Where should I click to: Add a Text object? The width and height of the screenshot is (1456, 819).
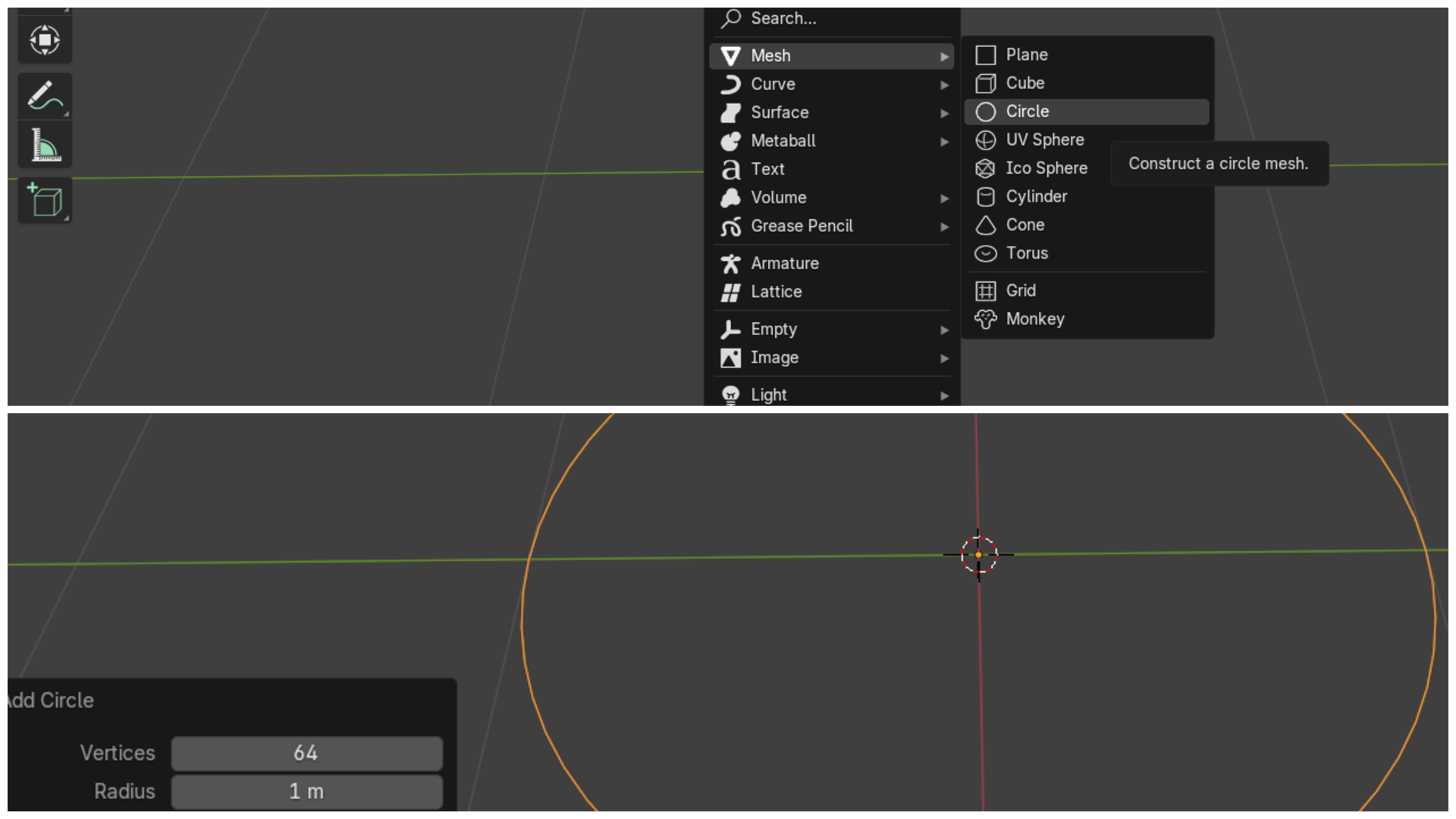[x=767, y=169]
